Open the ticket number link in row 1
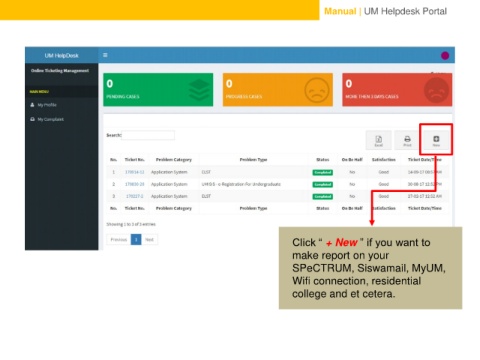Image resolution: width=480 pixels, height=360 pixels. [x=134, y=172]
